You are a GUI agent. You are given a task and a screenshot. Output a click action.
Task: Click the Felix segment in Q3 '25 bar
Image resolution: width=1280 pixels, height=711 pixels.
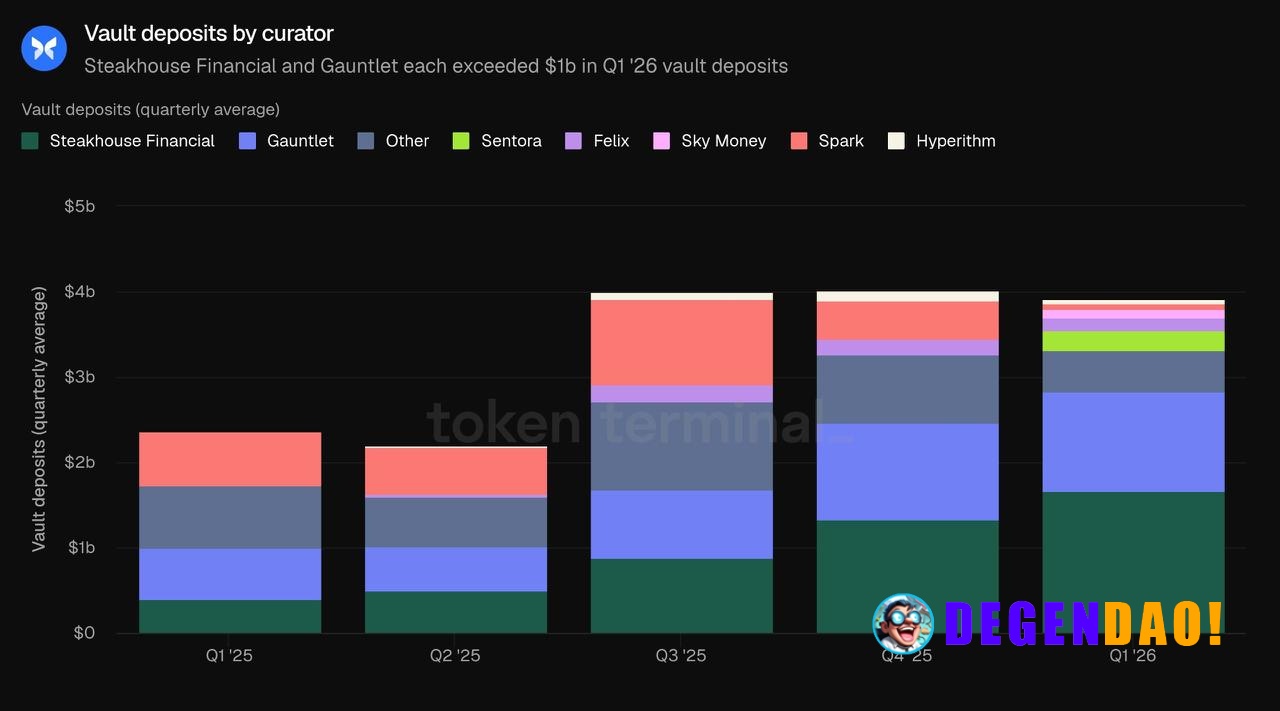[x=682, y=395]
